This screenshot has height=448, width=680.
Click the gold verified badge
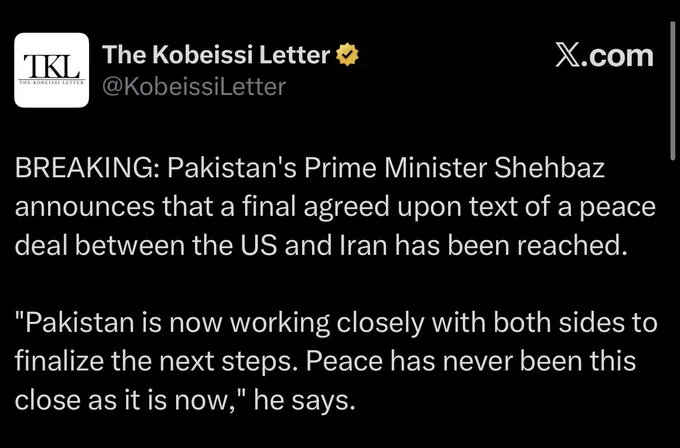347,55
